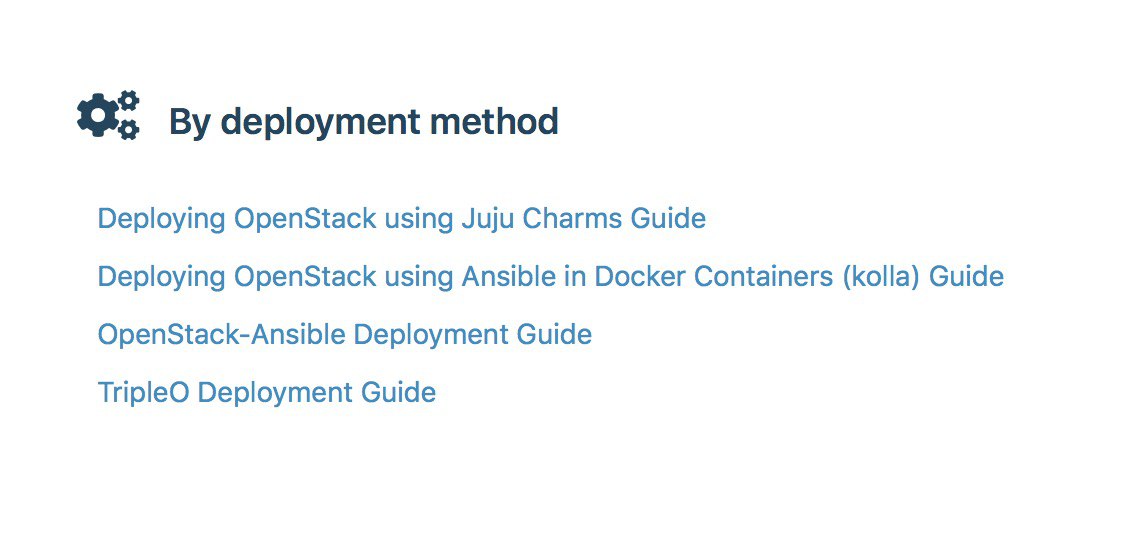Choose the guide mentioning Juju Charms
Image resolution: width=1126 pixels, height=538 pixels.
401,218
